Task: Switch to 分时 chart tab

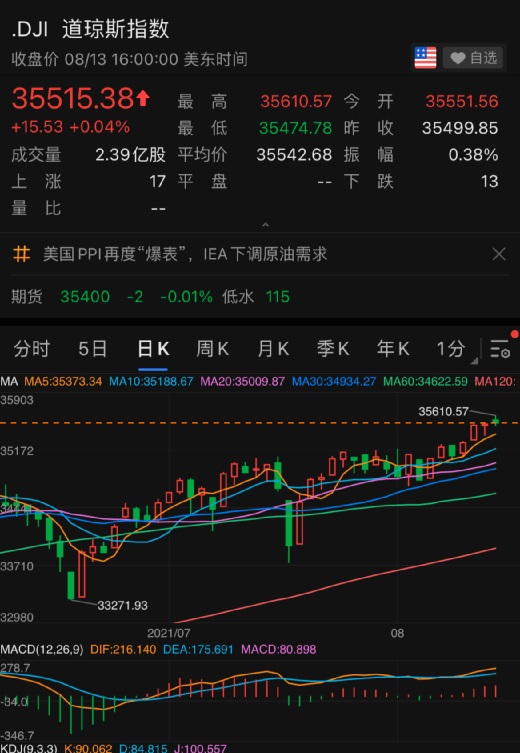Action: 32,349
